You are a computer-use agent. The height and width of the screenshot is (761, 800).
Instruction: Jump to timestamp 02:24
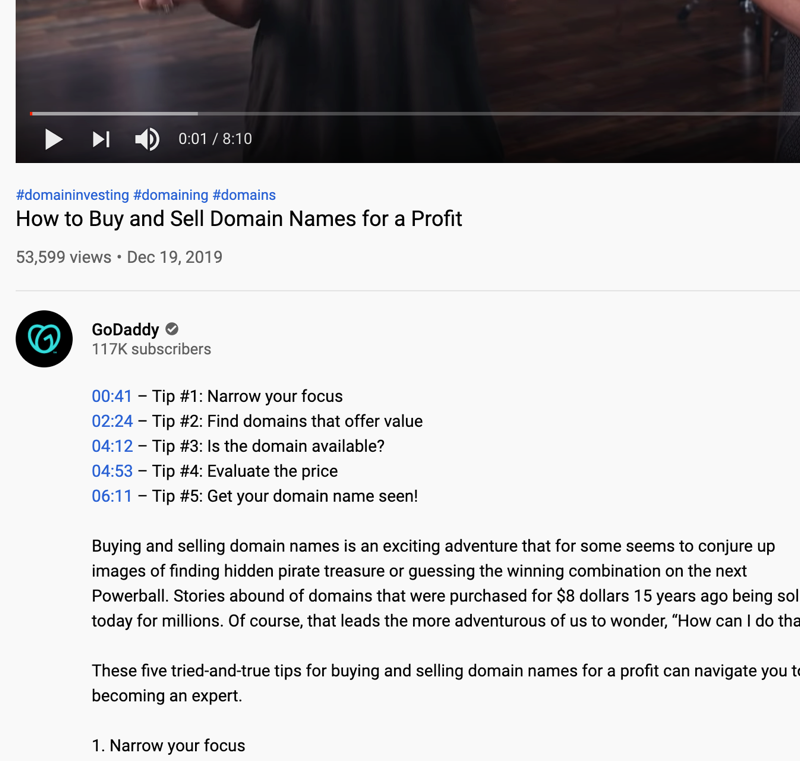(112, 421)
